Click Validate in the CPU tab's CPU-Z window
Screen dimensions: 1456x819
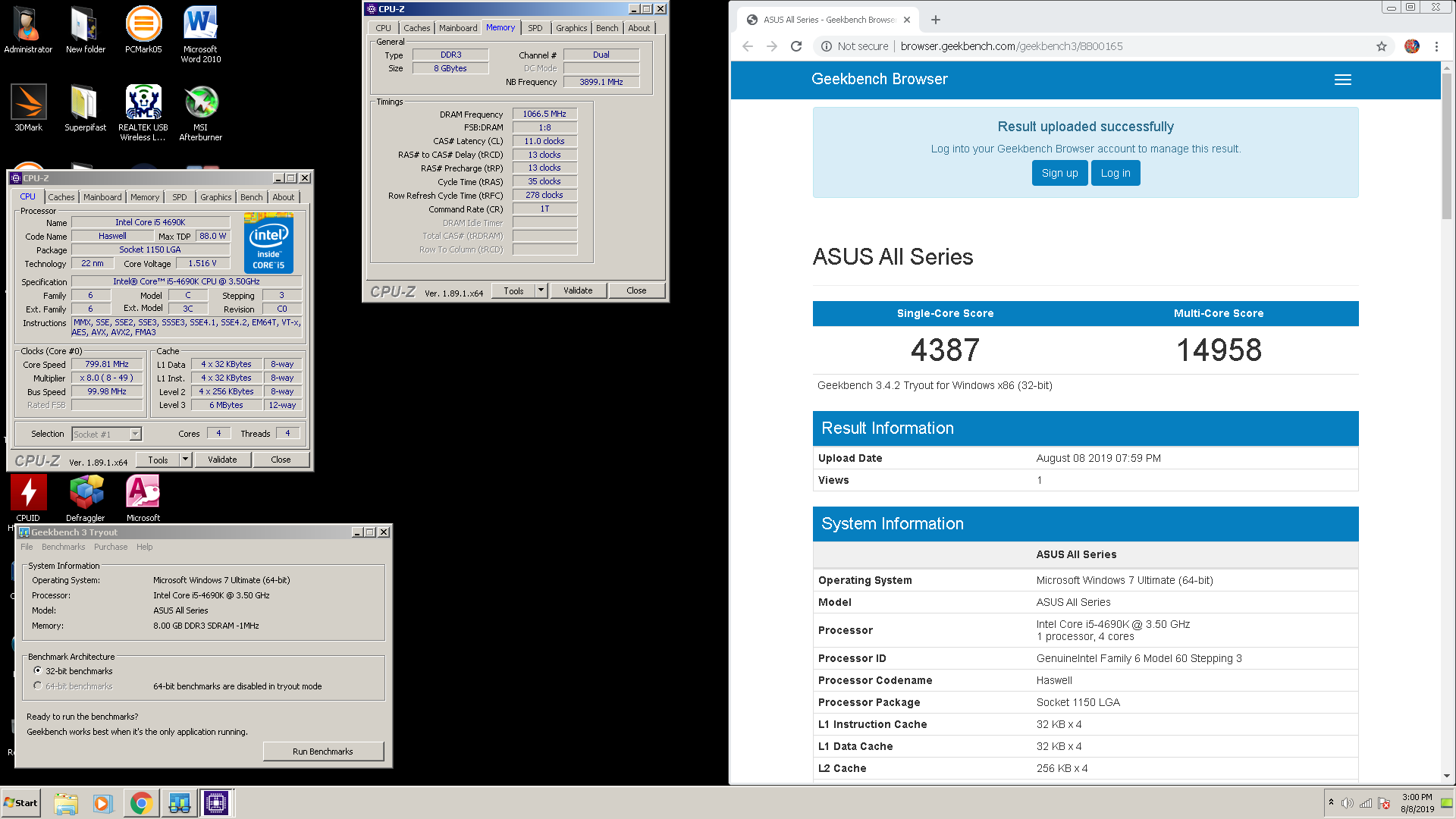222,460
